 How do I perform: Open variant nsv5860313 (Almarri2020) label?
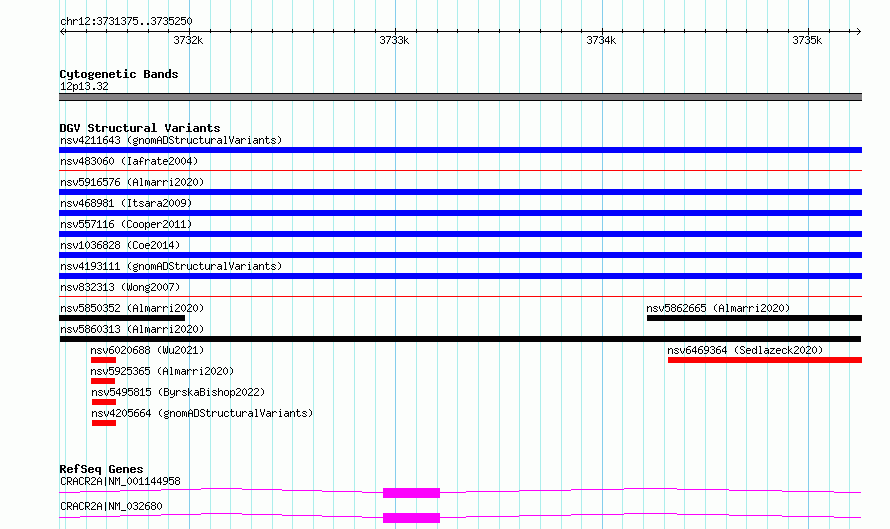pyautogui.click(x=132, y=329)
